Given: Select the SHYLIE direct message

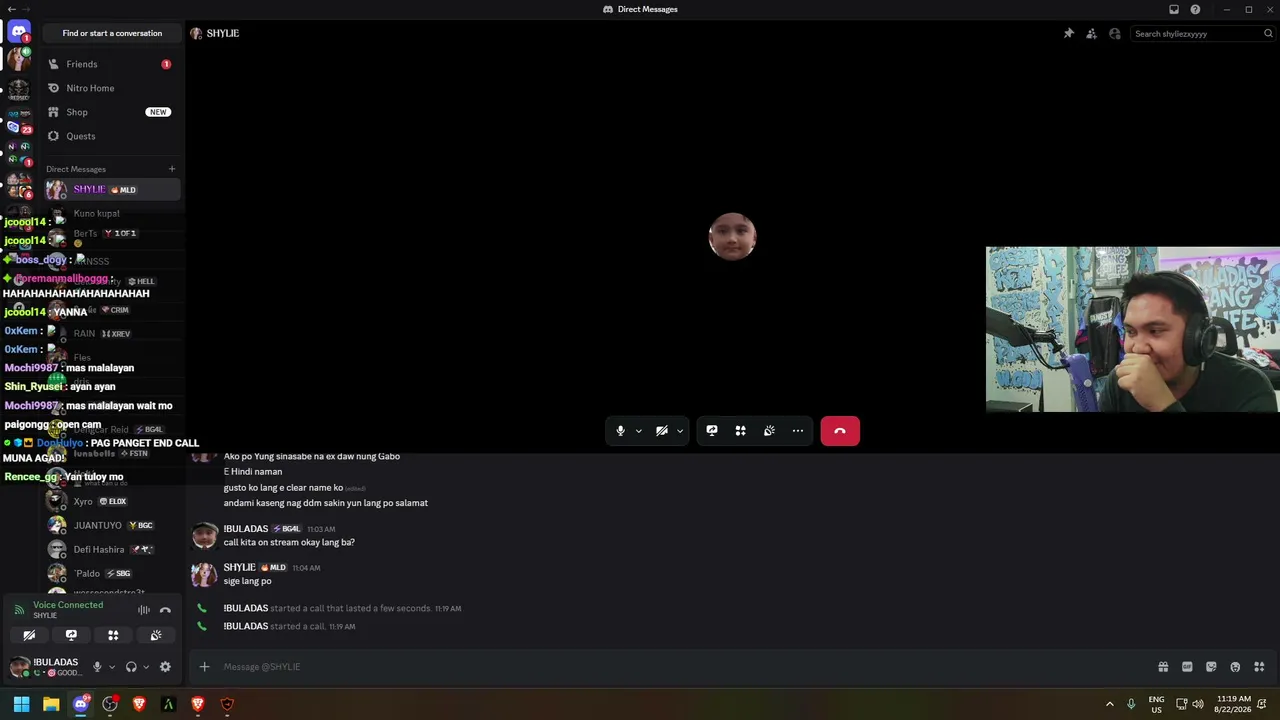Looking at the screenshot, I should pos(112,189).
